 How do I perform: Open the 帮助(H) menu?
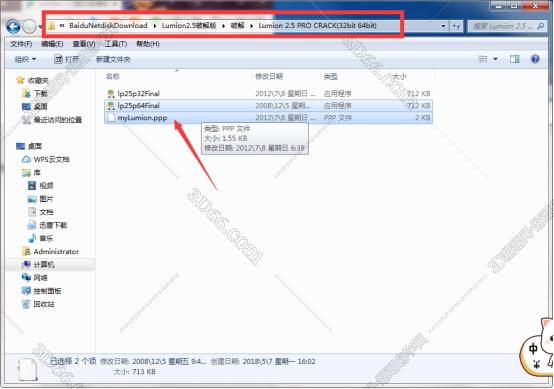point(148,44)
